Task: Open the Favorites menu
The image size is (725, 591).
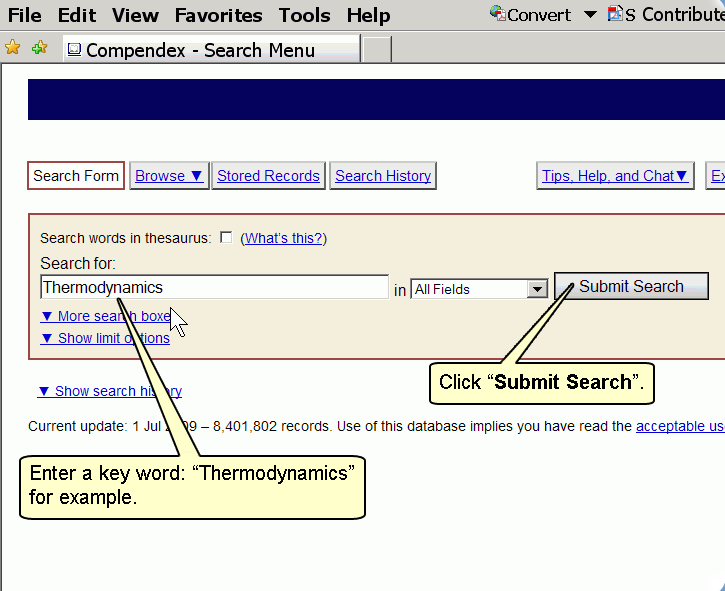Action: [x=218, y=15]
